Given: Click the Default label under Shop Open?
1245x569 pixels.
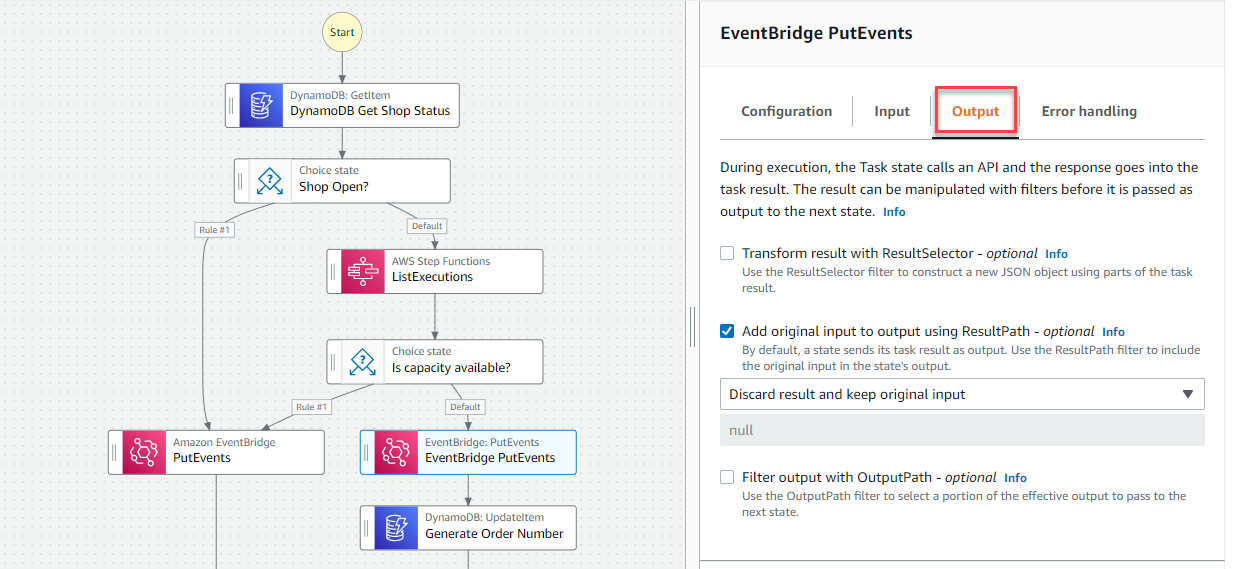Looking at the screenshot, I should point(426,225).
